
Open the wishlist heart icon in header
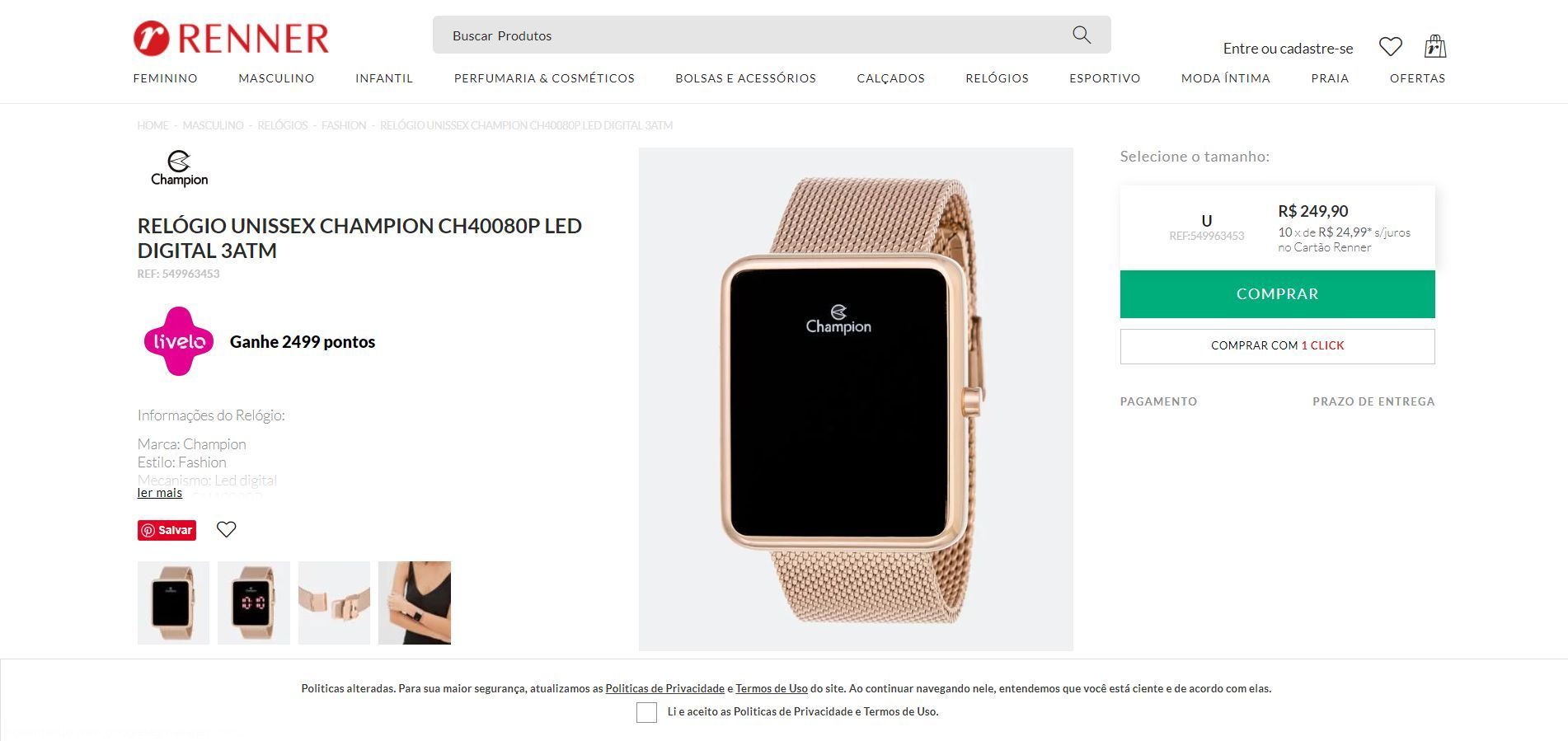click(1391, 47)
